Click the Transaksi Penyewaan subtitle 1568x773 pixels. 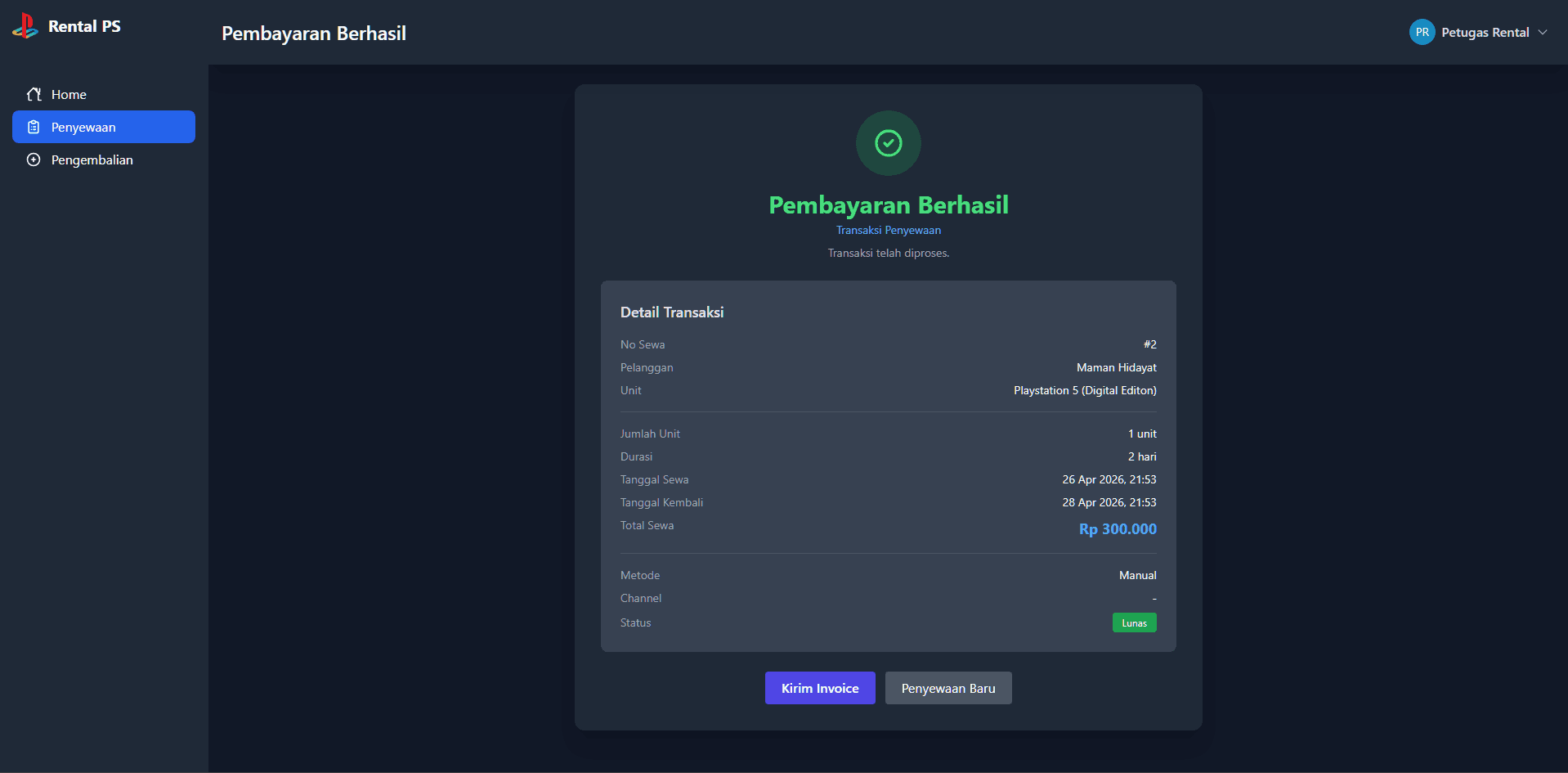889,230
